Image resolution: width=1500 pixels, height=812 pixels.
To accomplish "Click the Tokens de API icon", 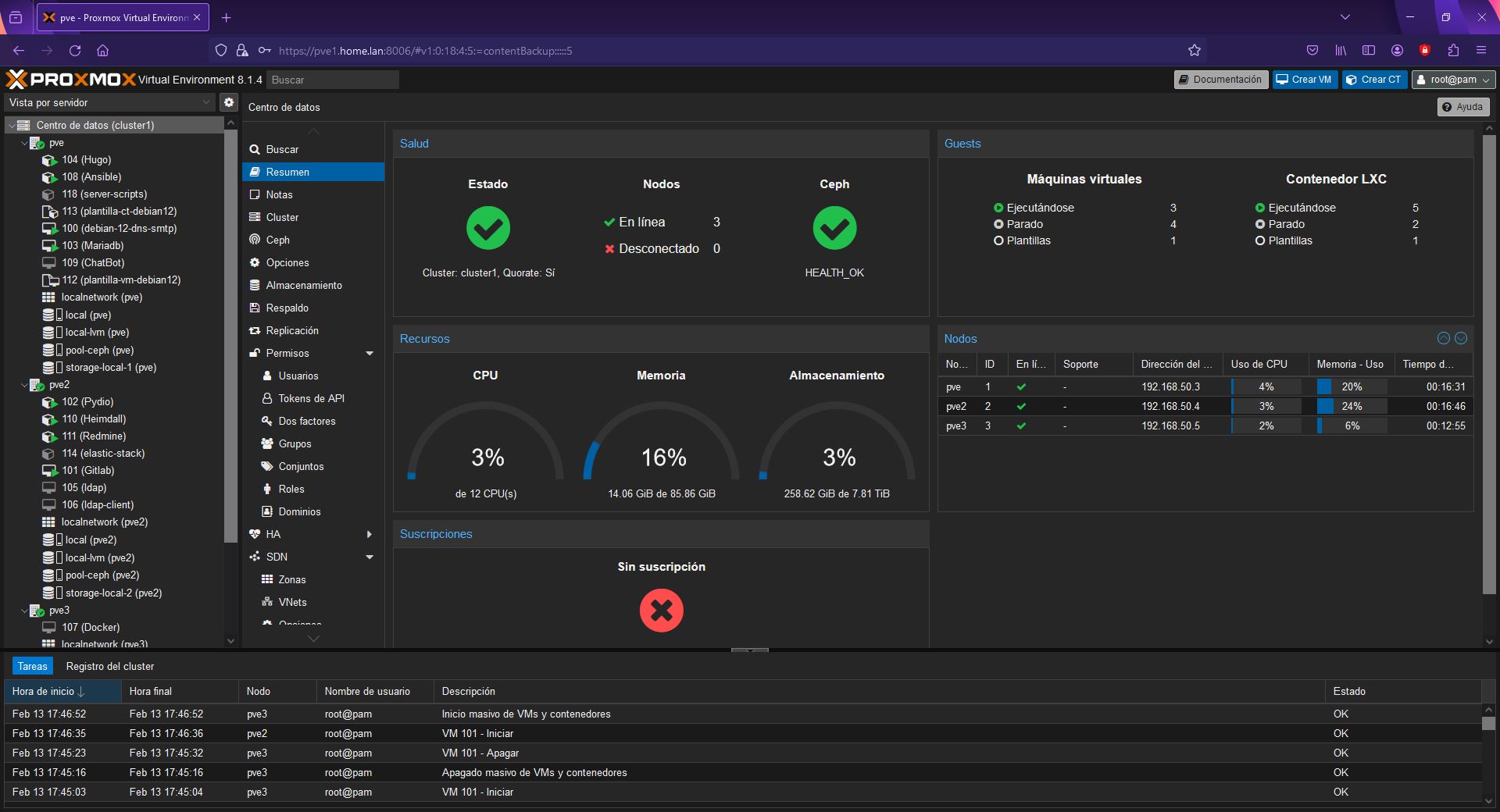I will coord(267,398).
